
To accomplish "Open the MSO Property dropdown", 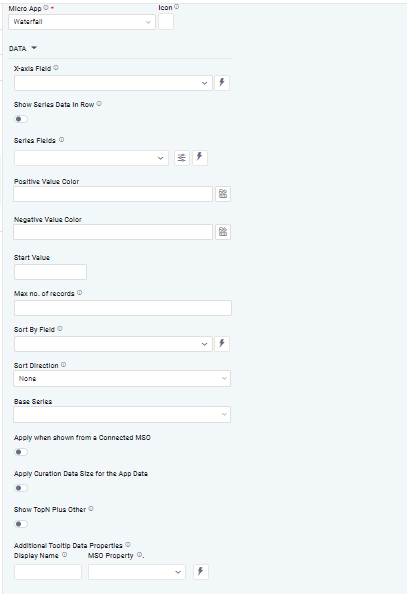I will pos(137,572).
